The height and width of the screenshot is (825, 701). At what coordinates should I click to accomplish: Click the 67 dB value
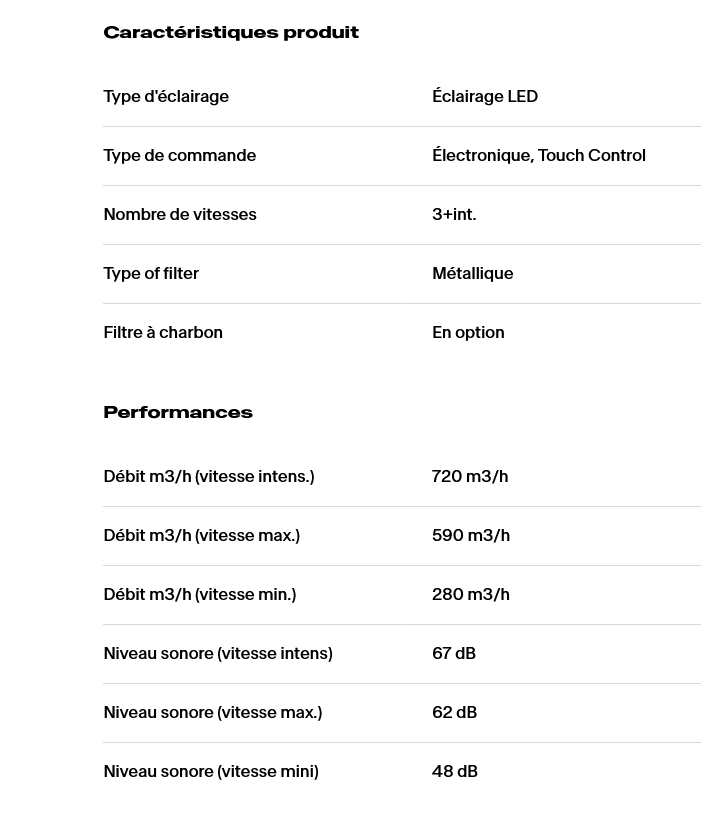(x=454, y=653)
